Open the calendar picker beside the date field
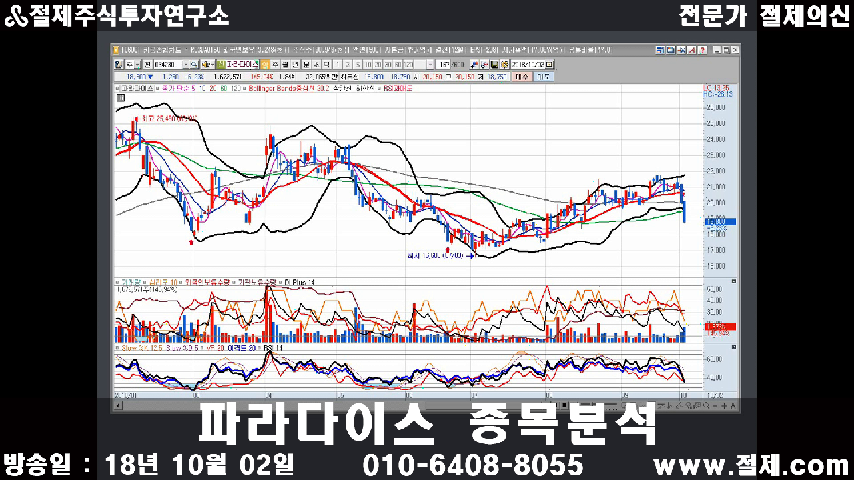This screenshot has height=480, width=854. click(x=550, y=64)
